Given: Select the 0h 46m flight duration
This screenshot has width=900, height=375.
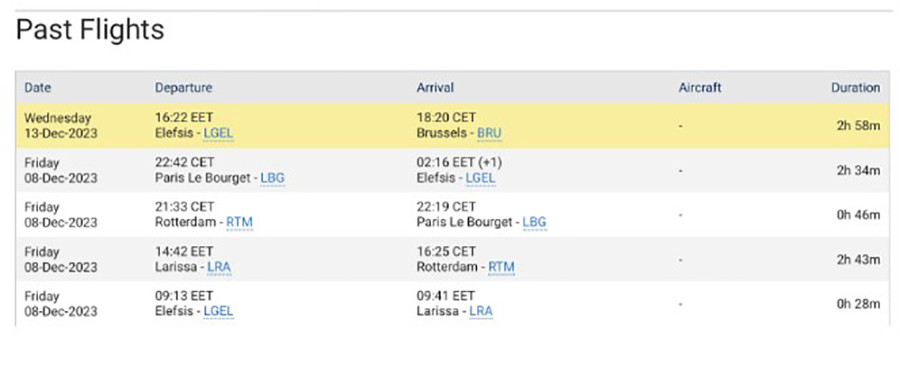Looking at the screenshot, I should click(858, 215).
